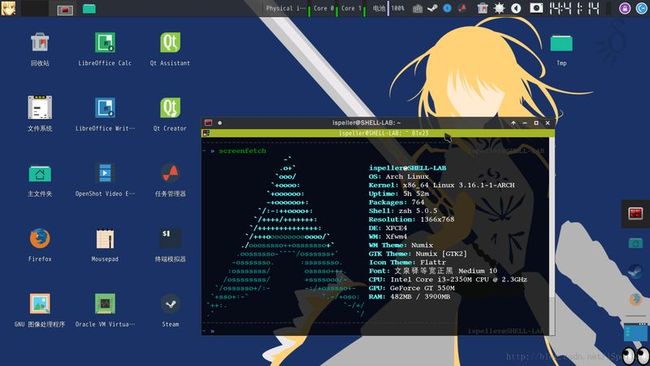Screen dimensions: 650x366
Task: Click the blue logout icon in the top panel
Action: [641, 8]
